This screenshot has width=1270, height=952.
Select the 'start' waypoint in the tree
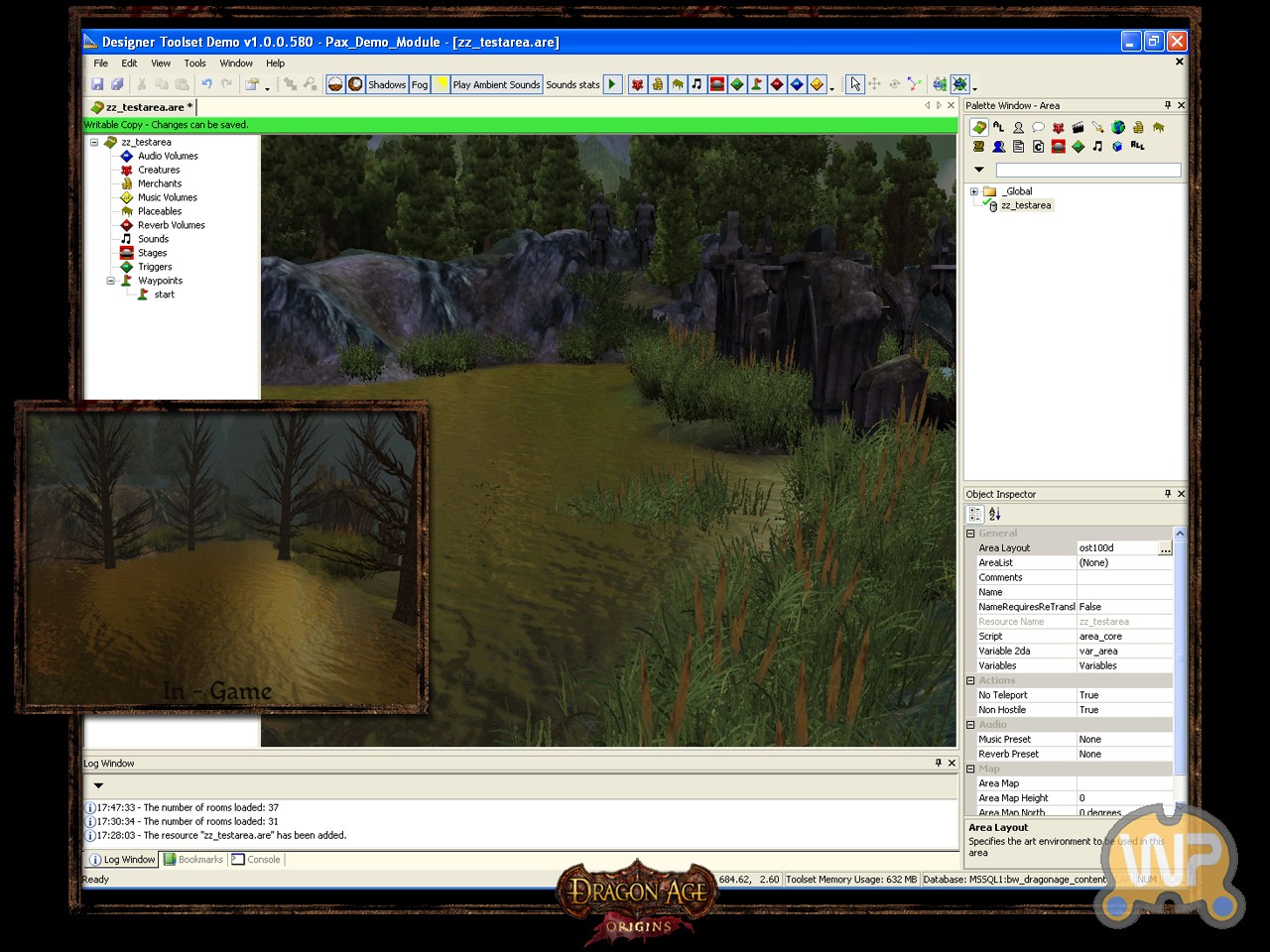click(165, 295)
